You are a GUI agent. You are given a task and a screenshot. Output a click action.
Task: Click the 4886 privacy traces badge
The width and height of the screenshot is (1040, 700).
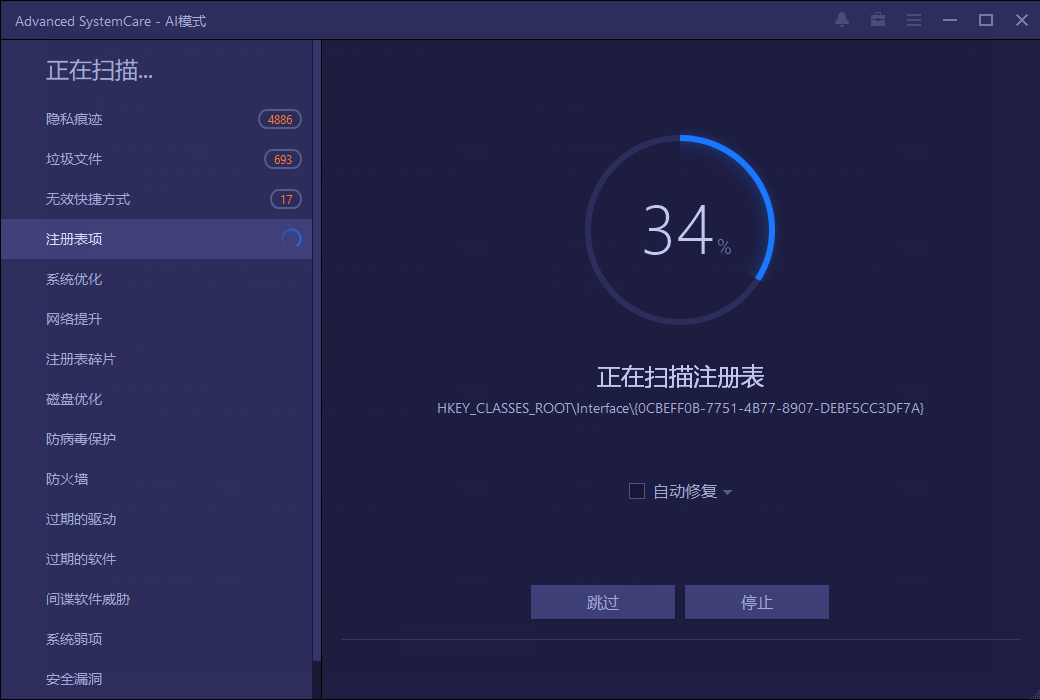(280, 119)
